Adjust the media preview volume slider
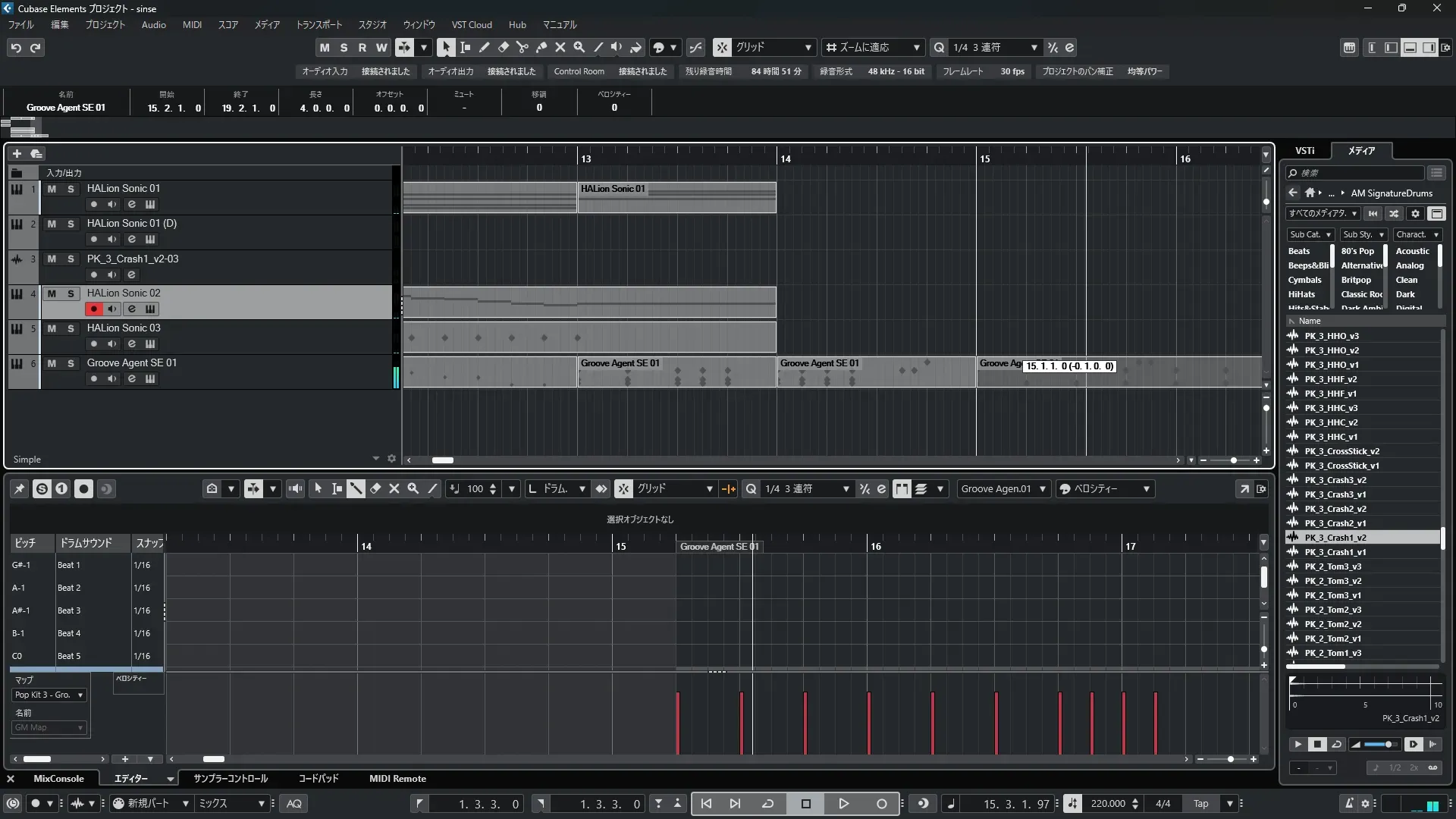1456x819 pixels. click(1388, 745)
